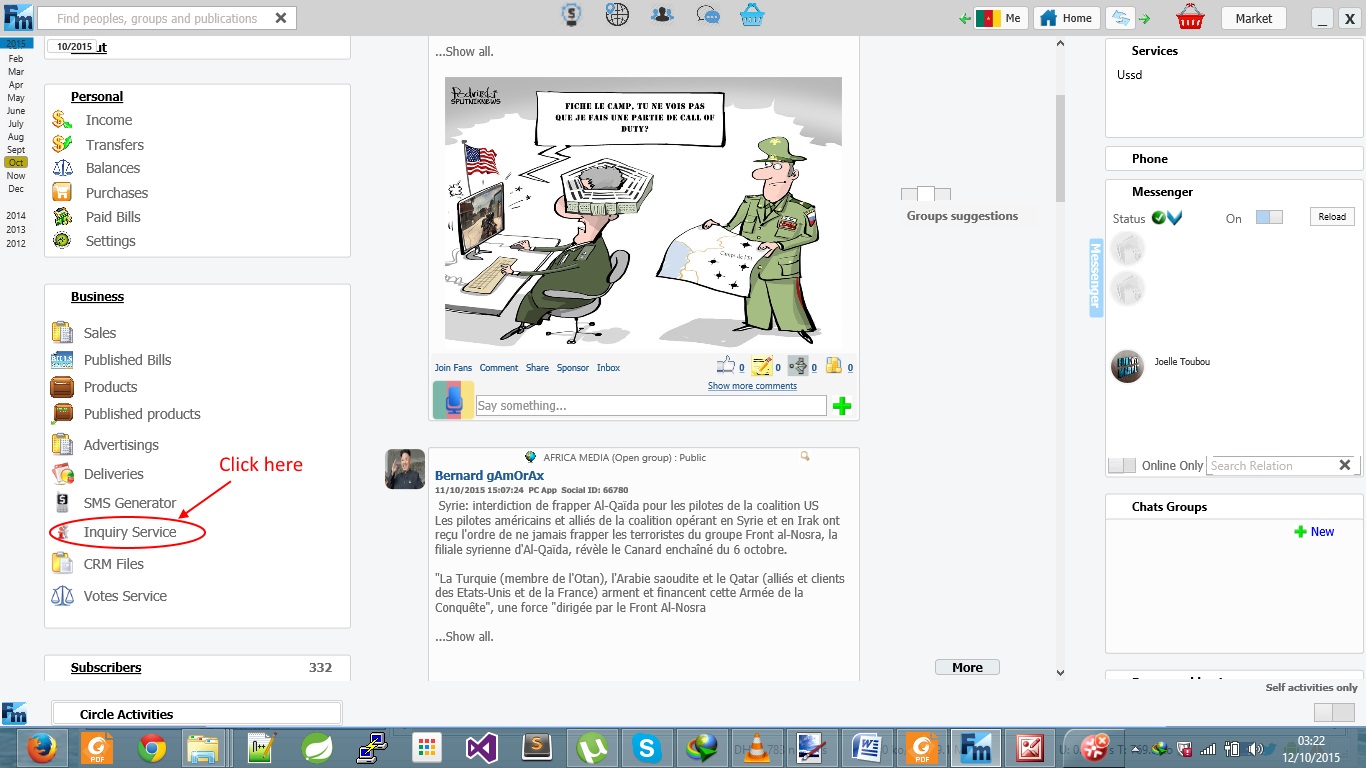Click the Comment link under the cartoon
1366x768 pixels.
point(499,368)
